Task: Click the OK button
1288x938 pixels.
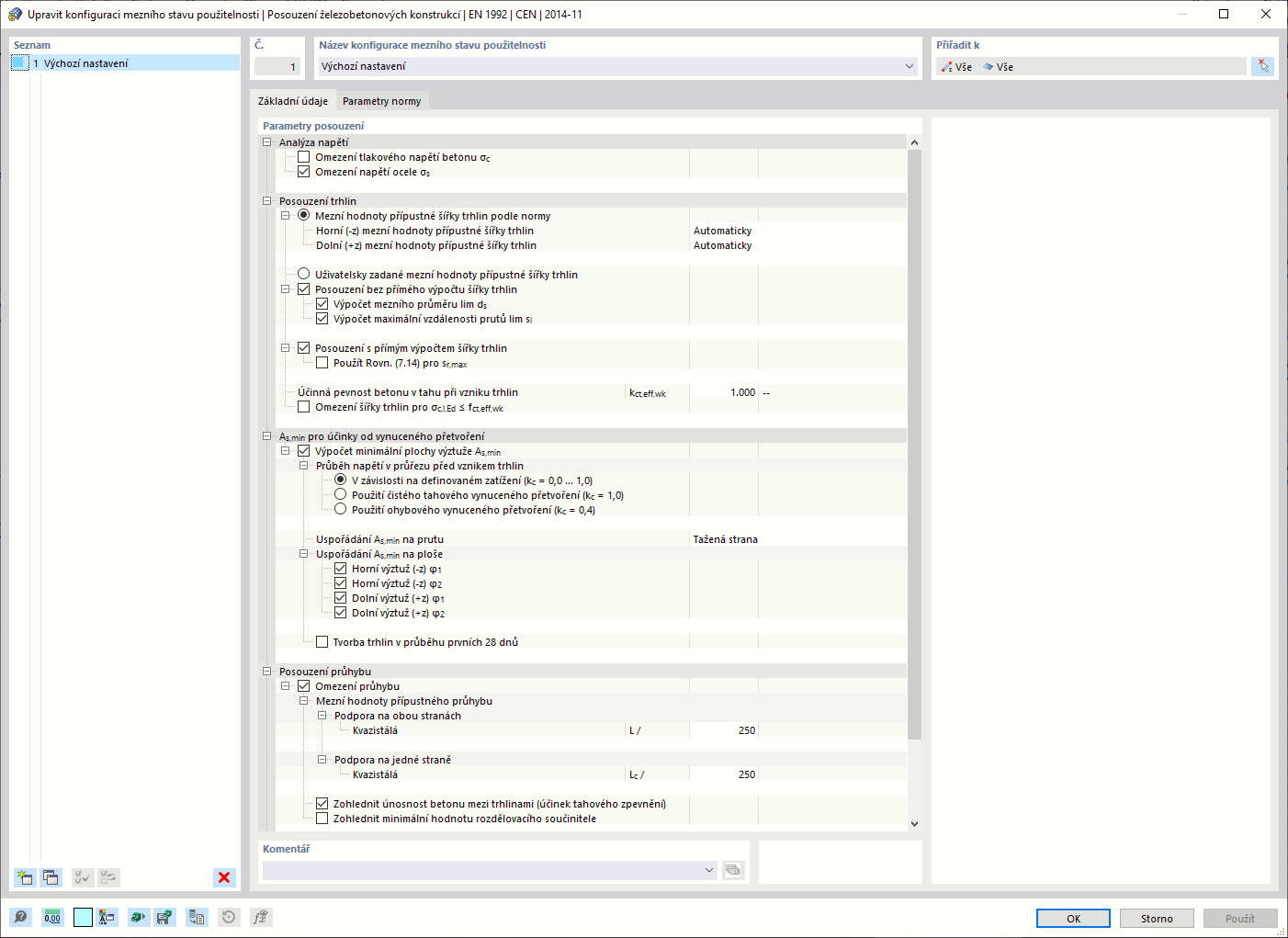Action: [x=1073, y=918]
